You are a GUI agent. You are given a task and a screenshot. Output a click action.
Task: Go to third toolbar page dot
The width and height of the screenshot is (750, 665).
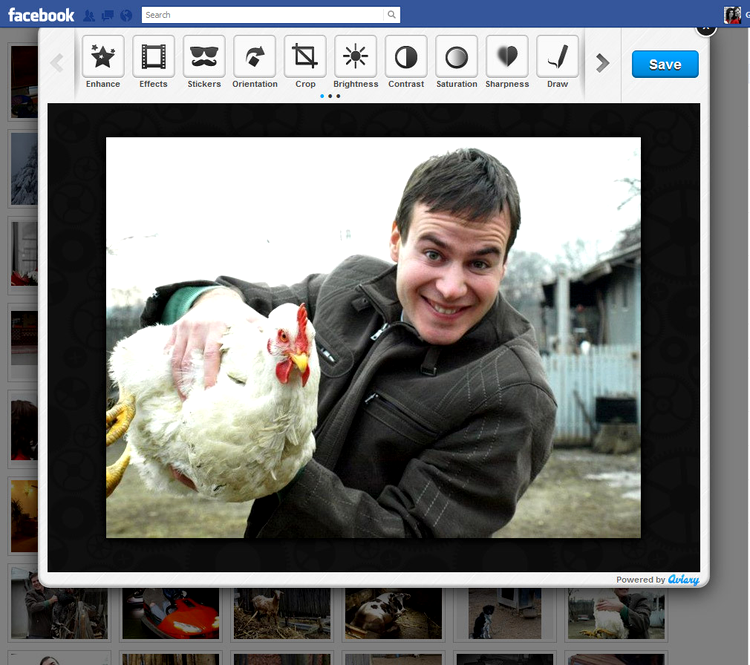click(338, 96)
